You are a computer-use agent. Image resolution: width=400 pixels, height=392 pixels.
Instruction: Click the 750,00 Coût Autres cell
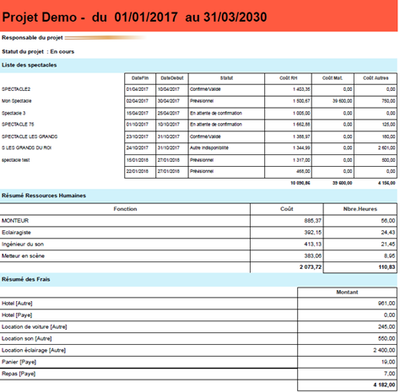tap(376, 101)
